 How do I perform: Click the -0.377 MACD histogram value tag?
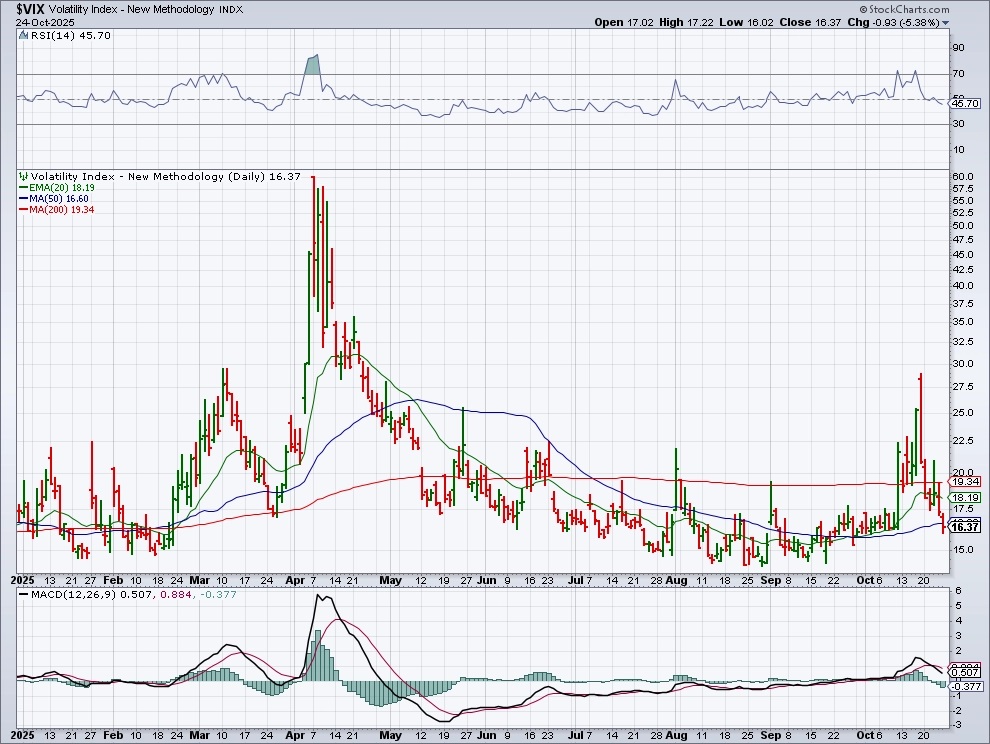964,686
